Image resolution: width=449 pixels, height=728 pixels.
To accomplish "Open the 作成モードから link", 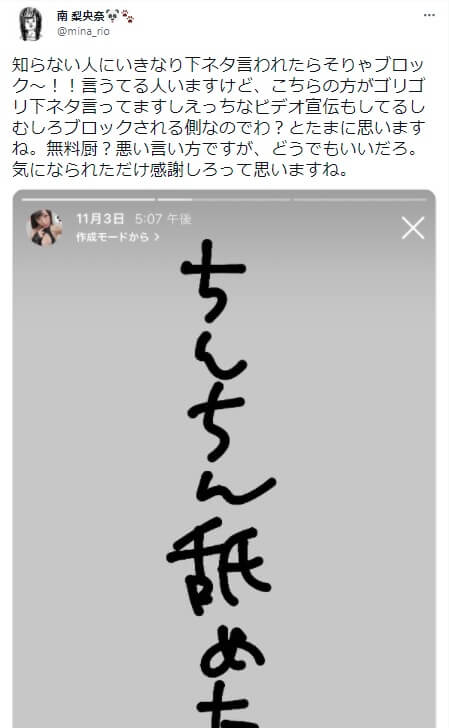I will coord(117,237).
